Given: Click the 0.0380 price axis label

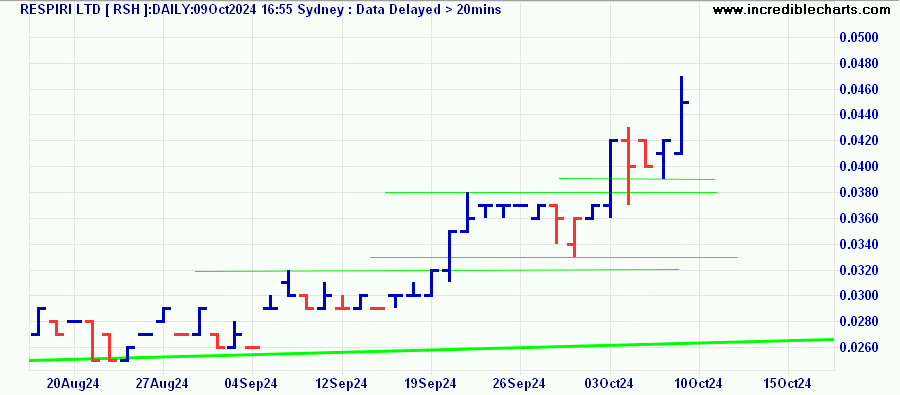Looking at the screenshot, I should [859, 193].
